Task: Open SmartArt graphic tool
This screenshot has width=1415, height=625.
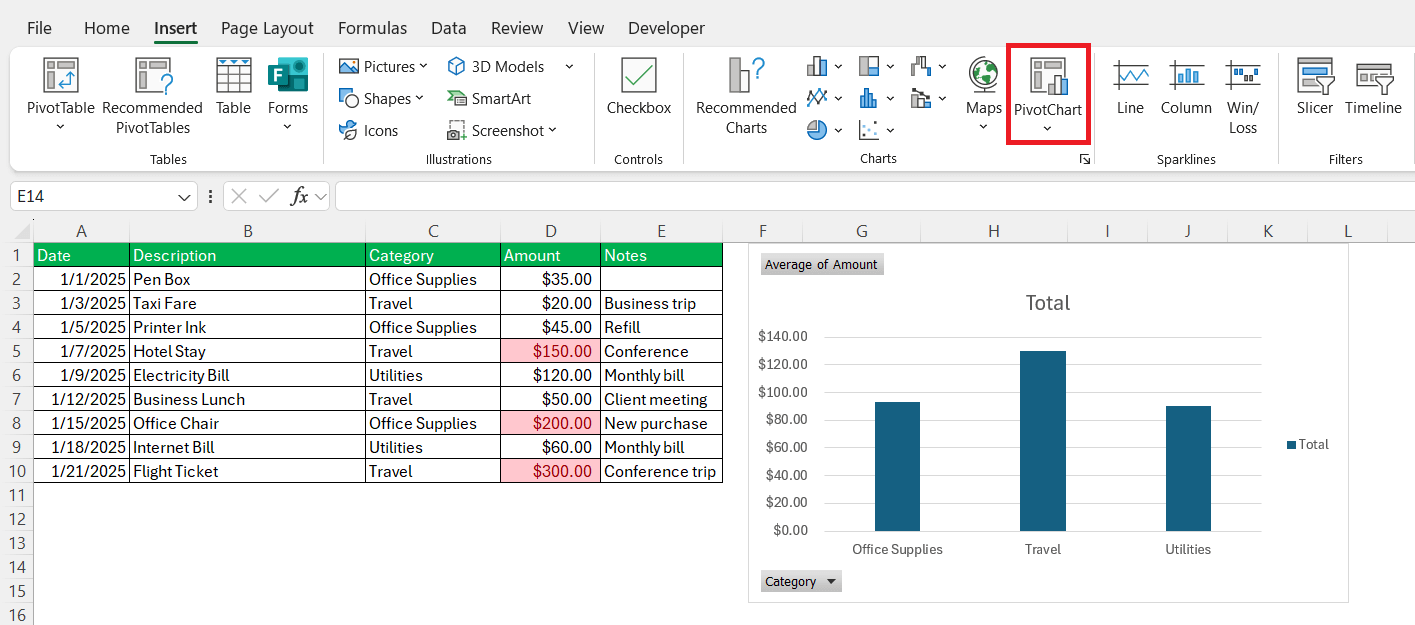Action: tap(489, 98)
